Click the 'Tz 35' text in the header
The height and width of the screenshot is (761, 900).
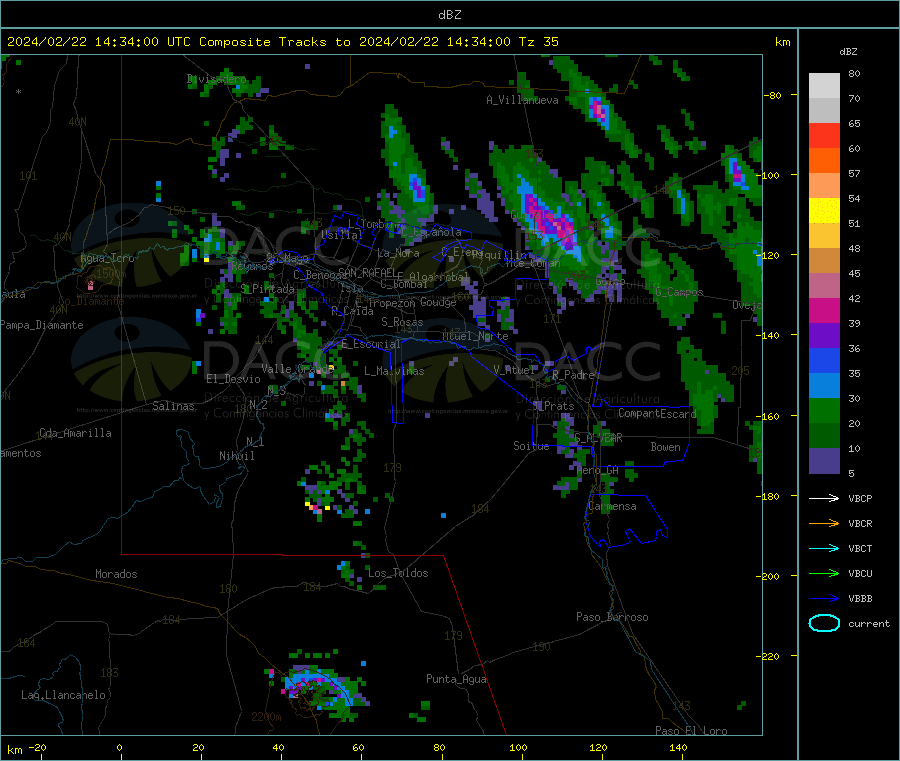pos(538,42)
